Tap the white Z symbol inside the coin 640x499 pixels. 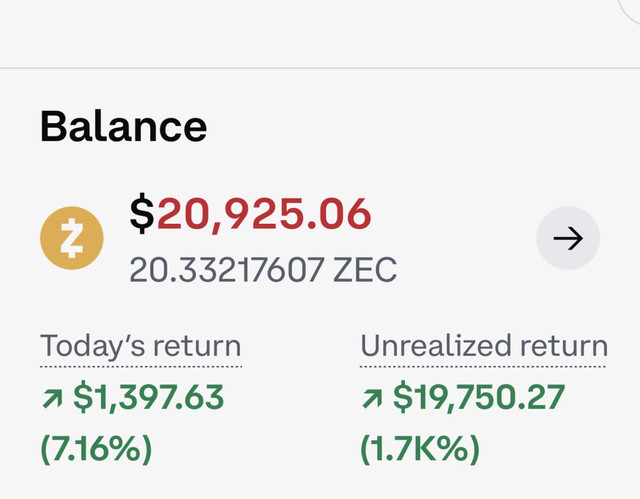click(72, 238)
